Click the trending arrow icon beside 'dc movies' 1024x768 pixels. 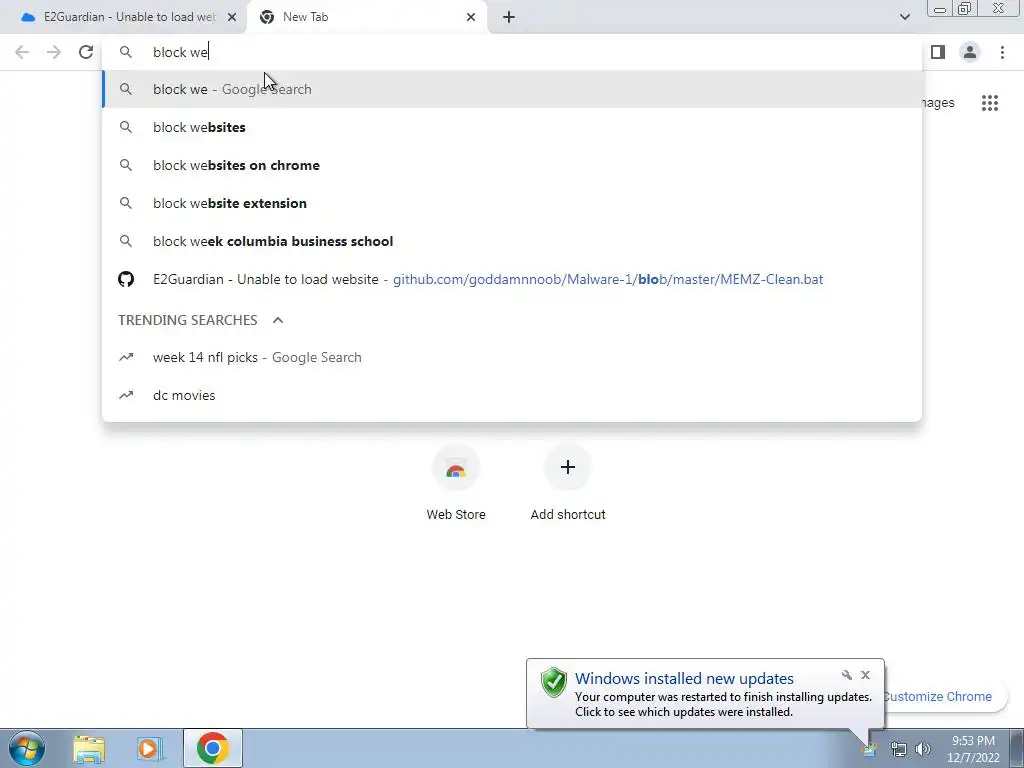pos(126,395)
